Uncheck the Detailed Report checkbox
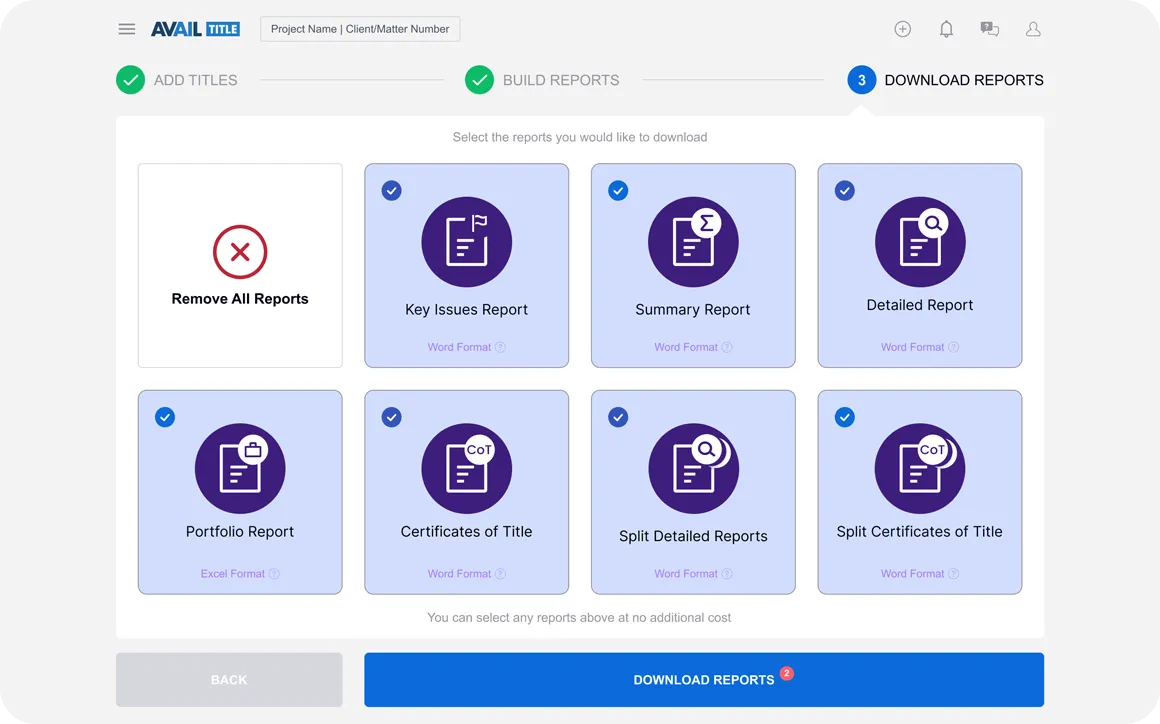Viewport: 1160px width, 724px height. pyautogui.click(x=845, y=190)
